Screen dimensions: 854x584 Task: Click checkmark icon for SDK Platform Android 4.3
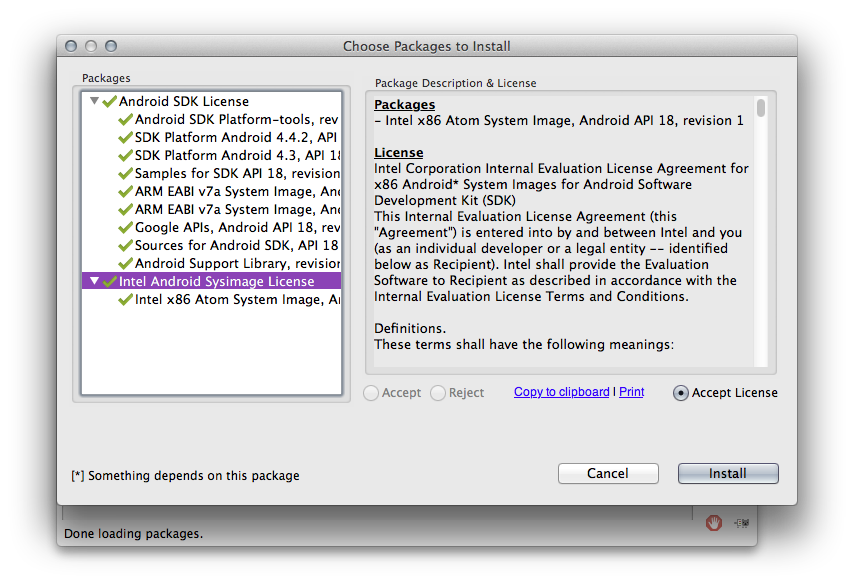coord(126,155)
